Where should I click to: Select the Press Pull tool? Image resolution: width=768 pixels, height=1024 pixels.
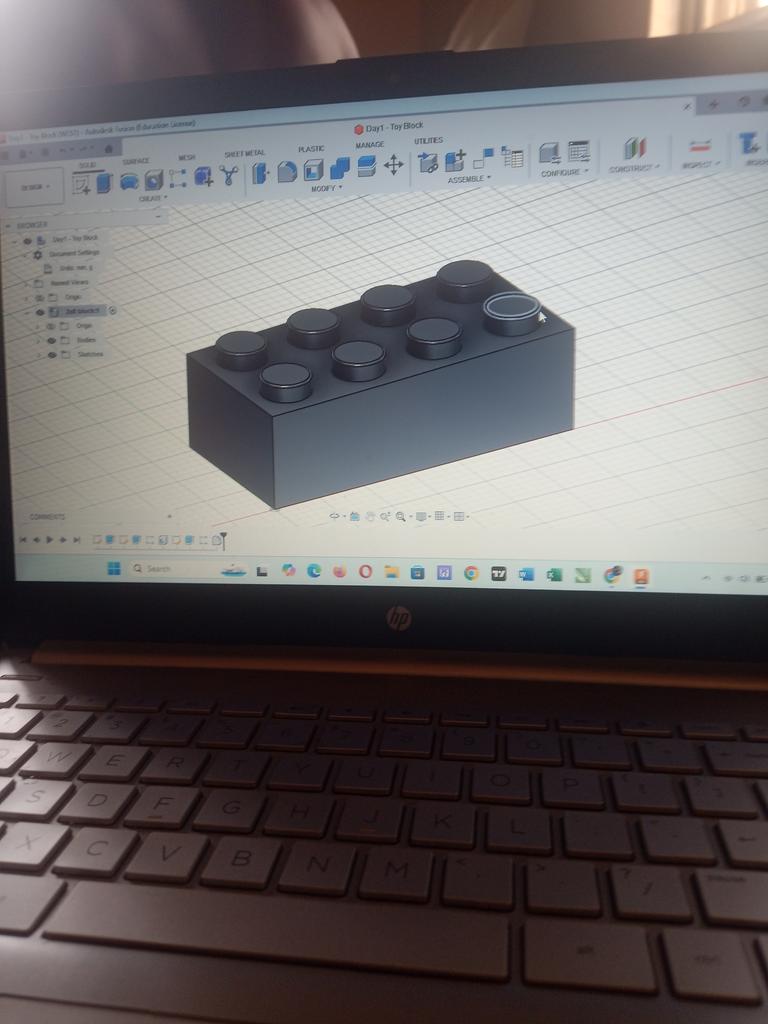pos(260,173)
